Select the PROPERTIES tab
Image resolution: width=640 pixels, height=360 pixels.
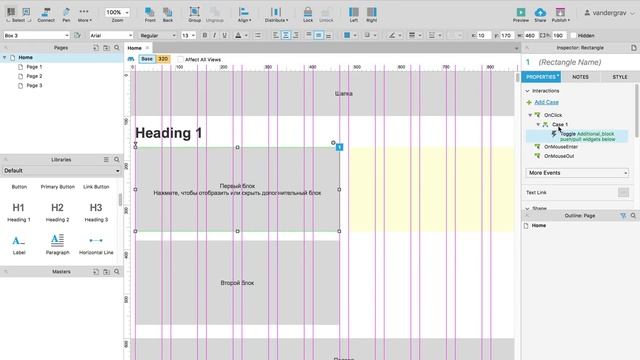541,77
